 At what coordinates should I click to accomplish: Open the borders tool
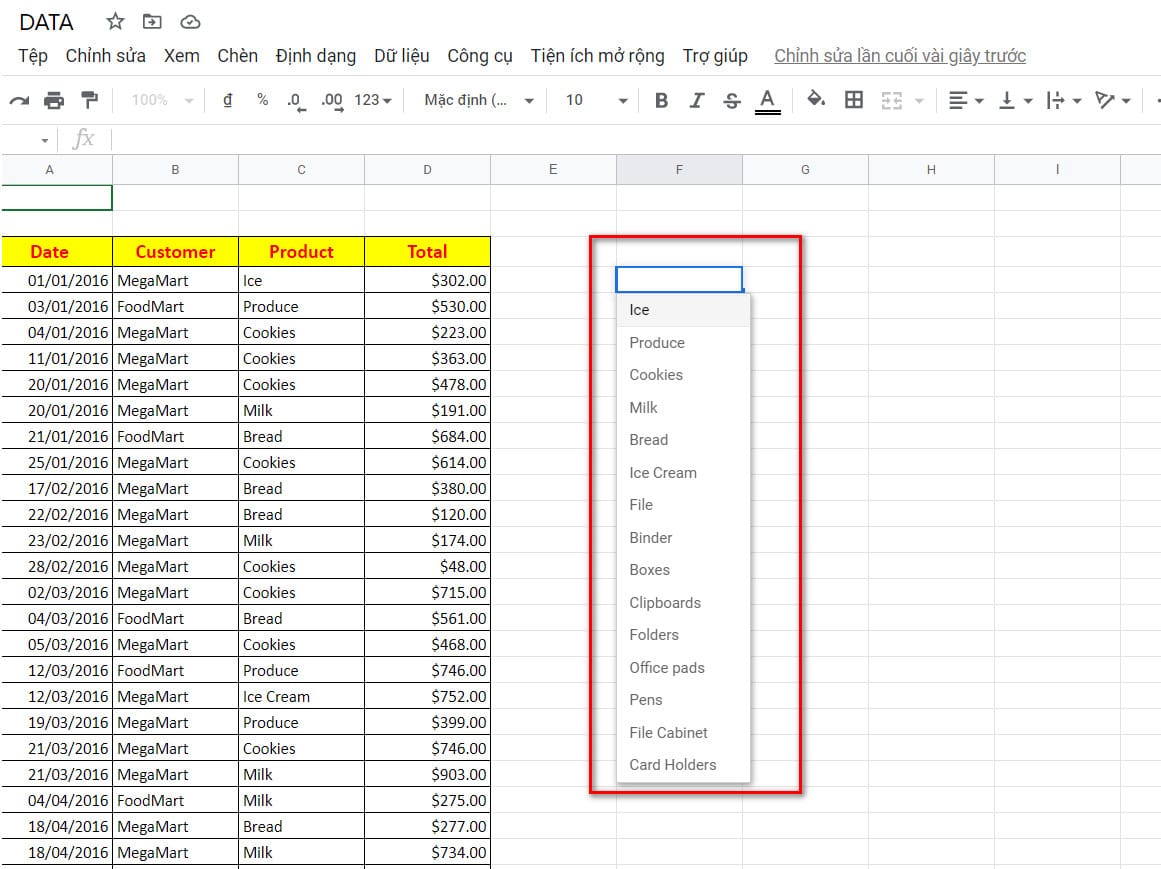(x=854, y=100)
